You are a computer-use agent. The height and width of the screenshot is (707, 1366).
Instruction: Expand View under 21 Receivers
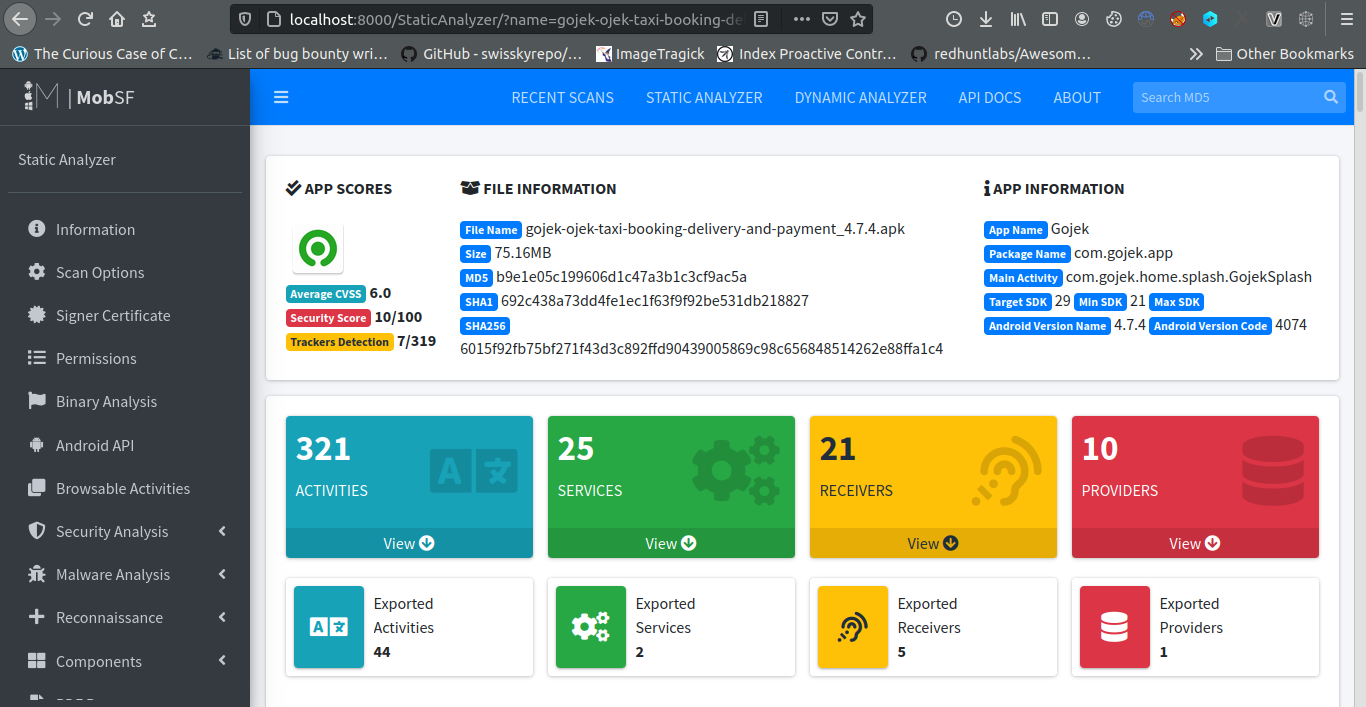click(933, 543)
